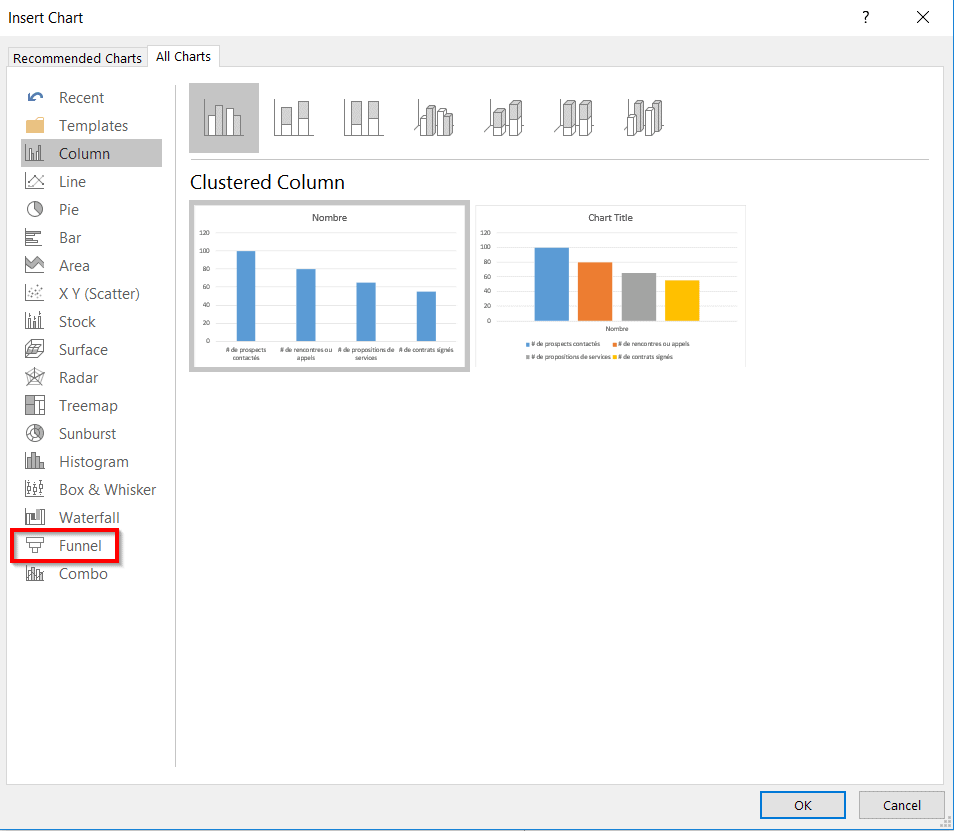Screen dimensions: 954x831
Task: Pick the 3-D Clustered Column subtype icon
Action: tap(434, 118)
